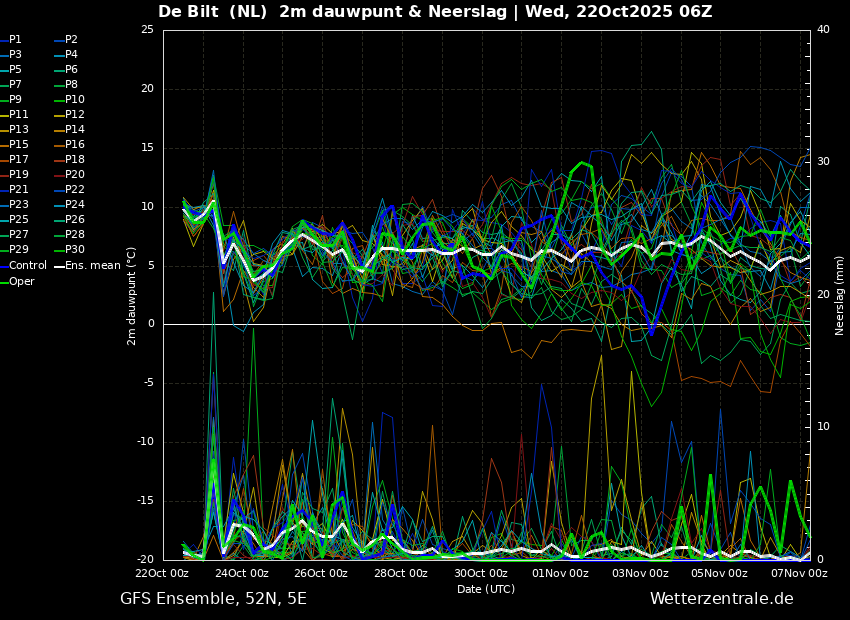
Task: Select the Ens. mean legend entry
Action: (x=92, y=265)
